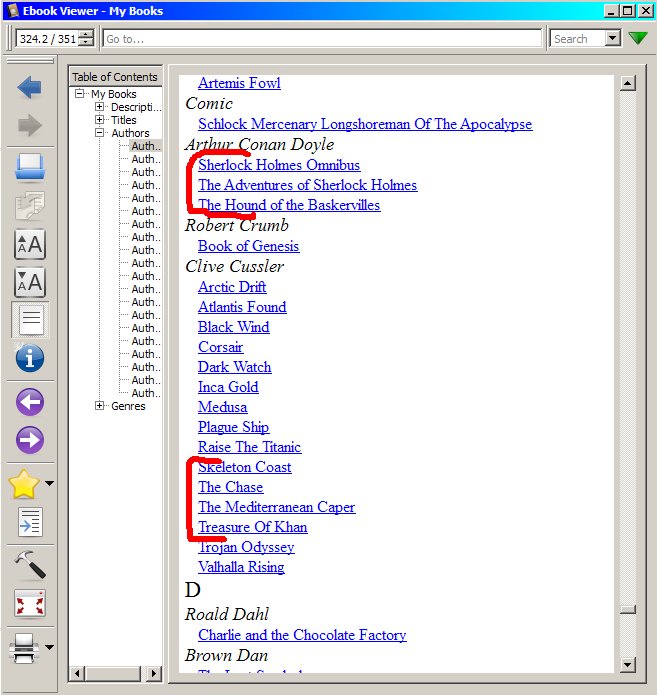This screenshot has width=657, height=695.
Task: Select the highlighted first Auth.. tree entry
Action: 146,146
